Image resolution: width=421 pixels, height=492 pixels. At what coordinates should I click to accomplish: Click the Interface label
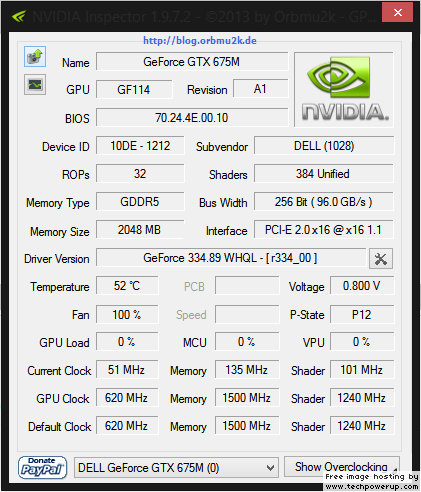click(x=227, y=231)
